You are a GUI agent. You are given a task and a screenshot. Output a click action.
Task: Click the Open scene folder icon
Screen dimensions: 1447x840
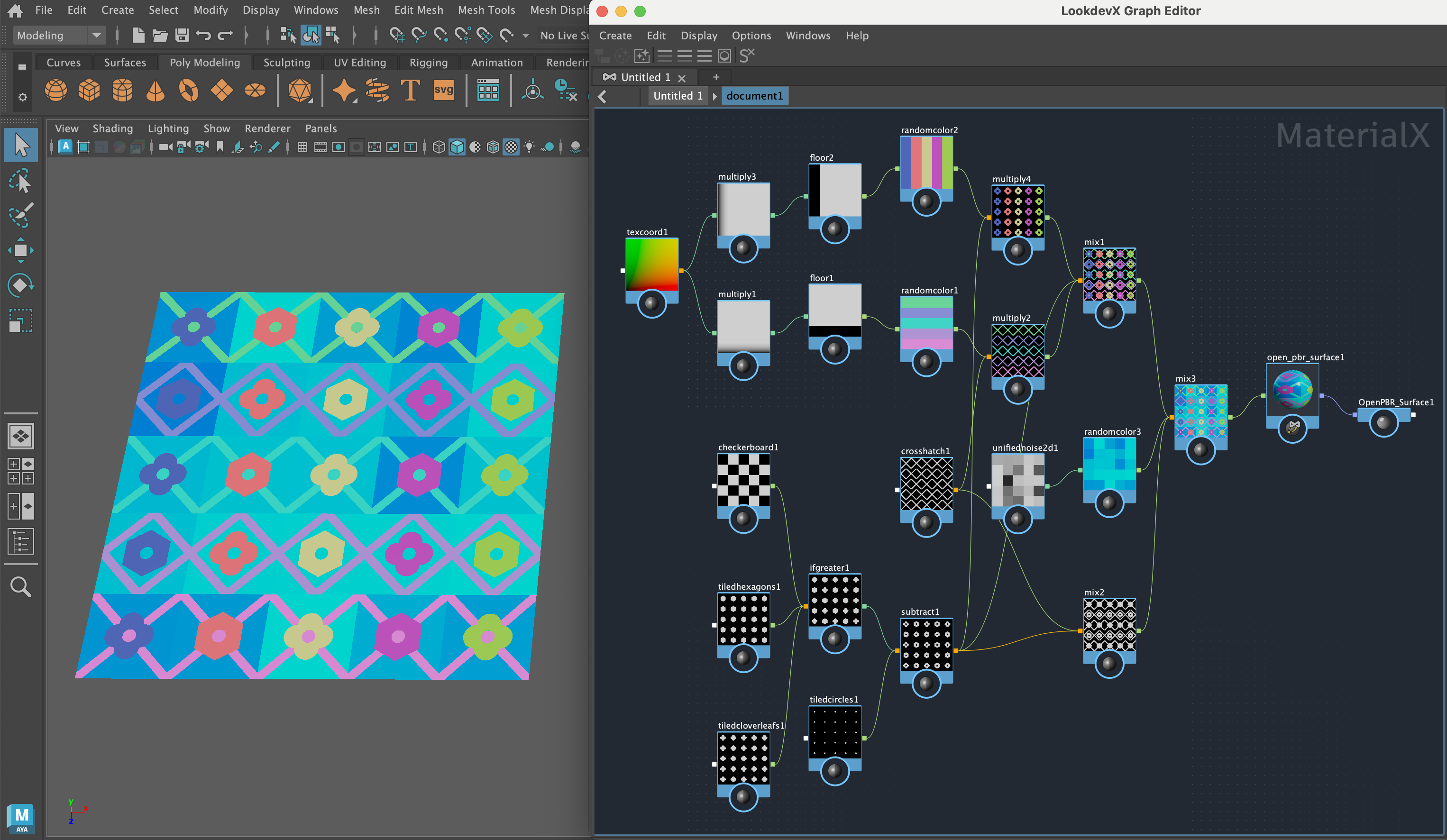tap(160, 36)
